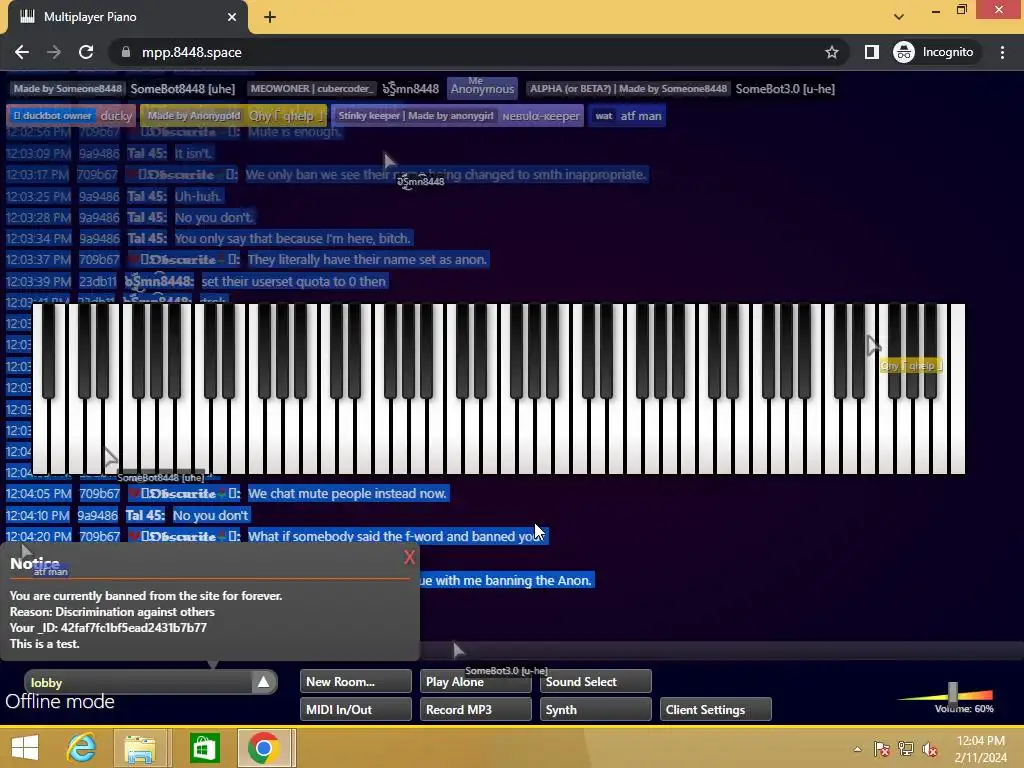This screenshot has height=768, width=1024.
Task: Click participant name ɓ$mn8448
Action: click(x=410, y=89)
